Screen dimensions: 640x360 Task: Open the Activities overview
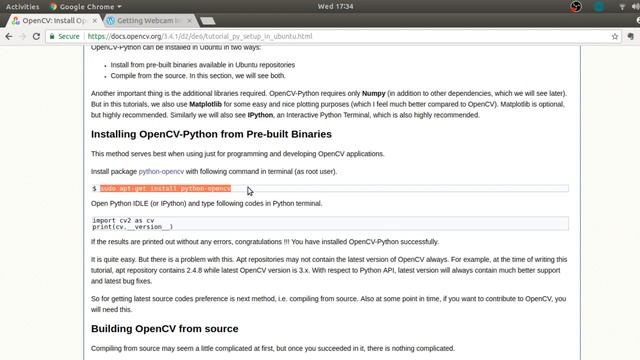point(22,7)
